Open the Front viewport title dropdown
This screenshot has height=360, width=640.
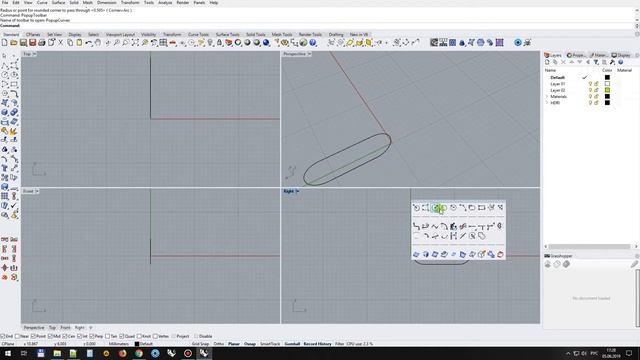pos(37,191)
